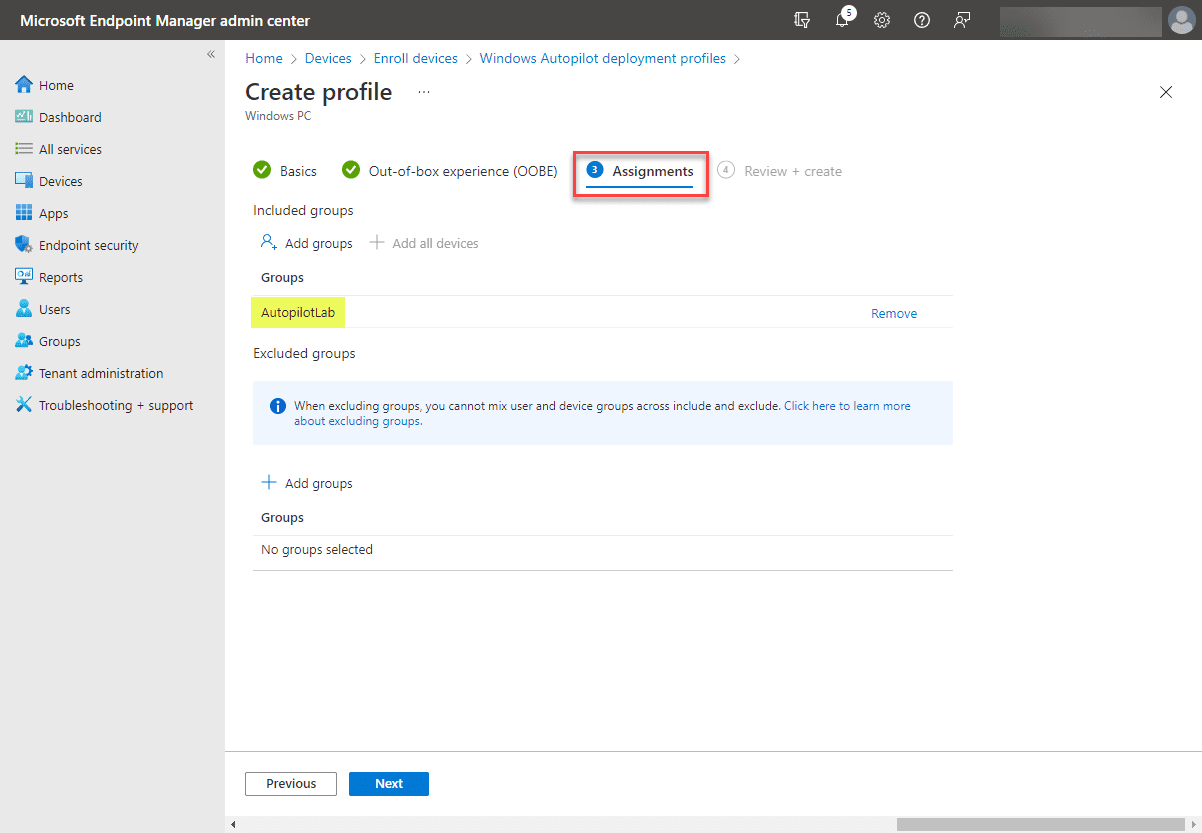Open the notifications bell
The width and height of the screenshot is (1202, 833).
pos(843,20)
